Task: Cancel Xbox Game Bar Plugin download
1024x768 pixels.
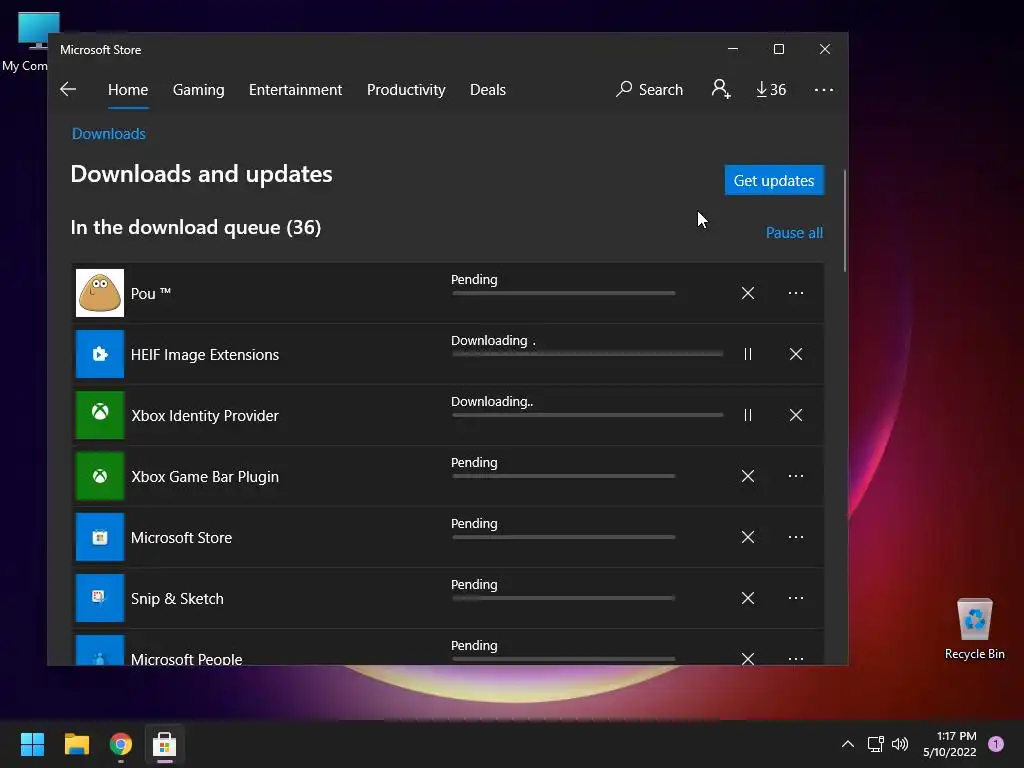Action: tap(748, 476)
